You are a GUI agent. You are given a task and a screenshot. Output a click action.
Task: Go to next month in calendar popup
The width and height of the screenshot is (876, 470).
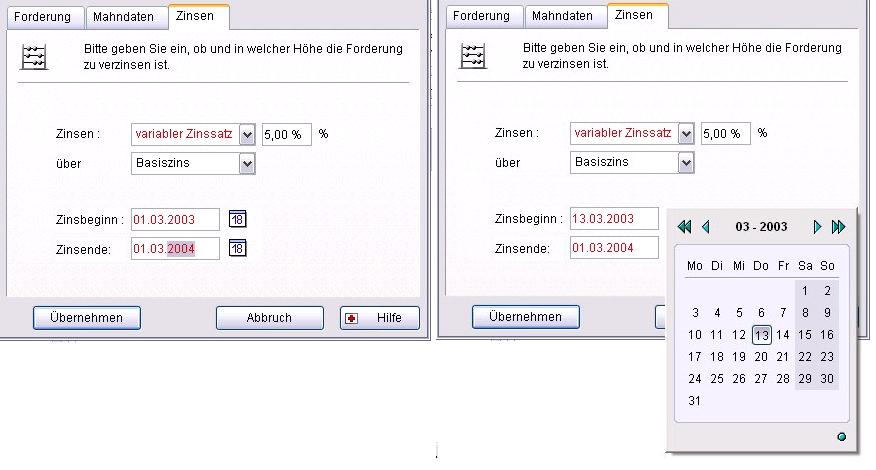tap(817, 227)
